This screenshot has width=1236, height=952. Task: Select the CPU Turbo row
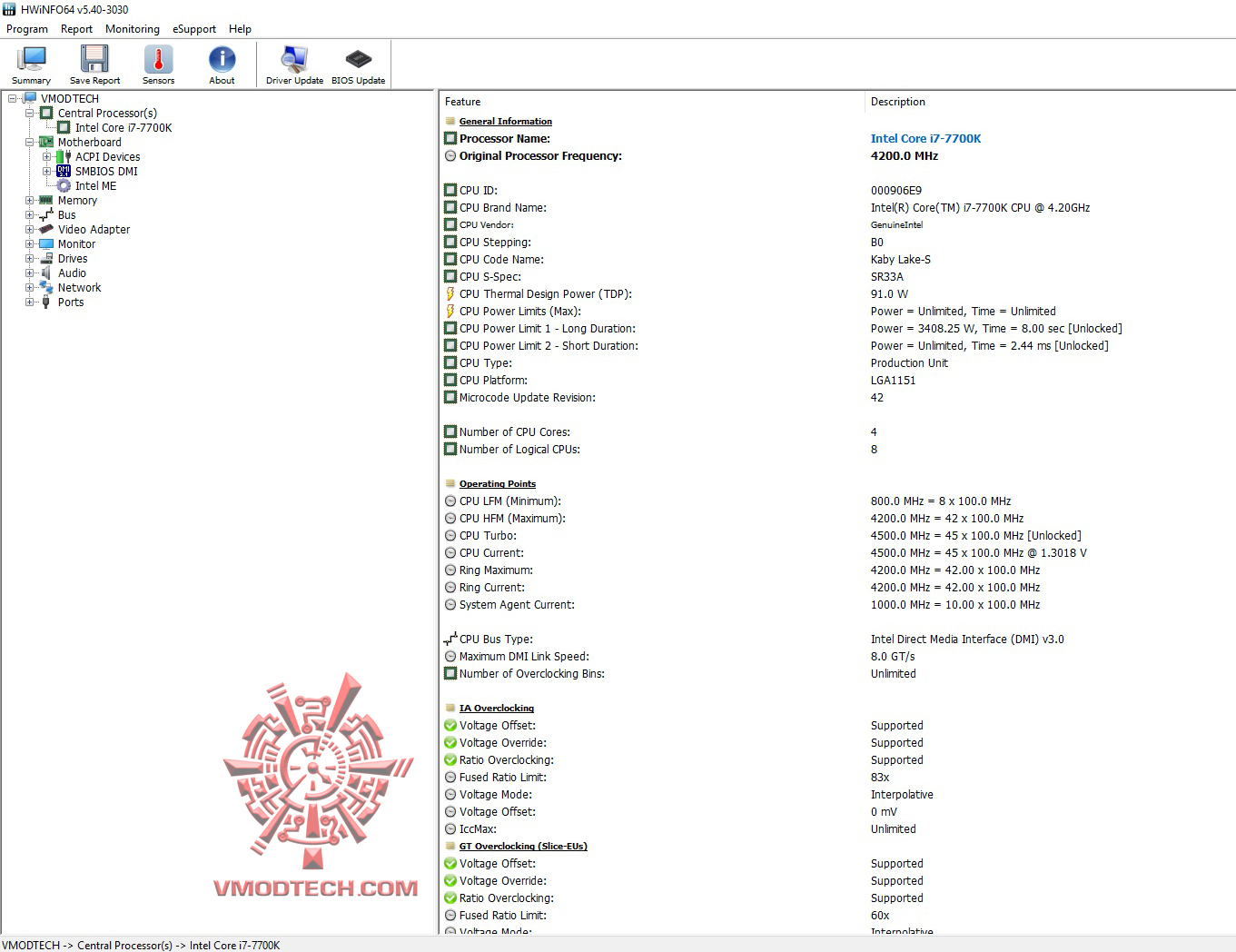pyautogui.click(x=837, y=535)
